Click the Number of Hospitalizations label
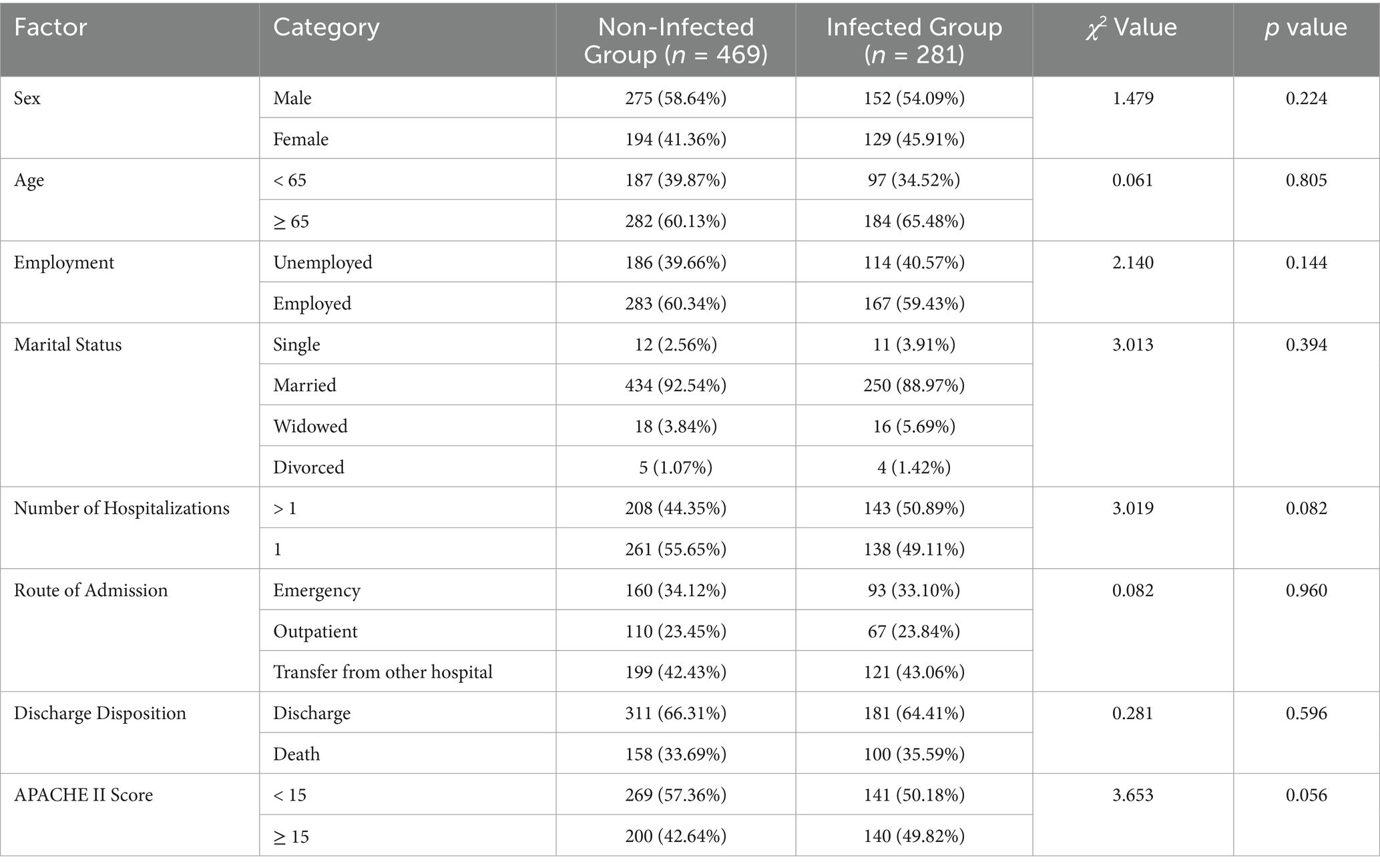1380x868 pixels. [122, 508]
